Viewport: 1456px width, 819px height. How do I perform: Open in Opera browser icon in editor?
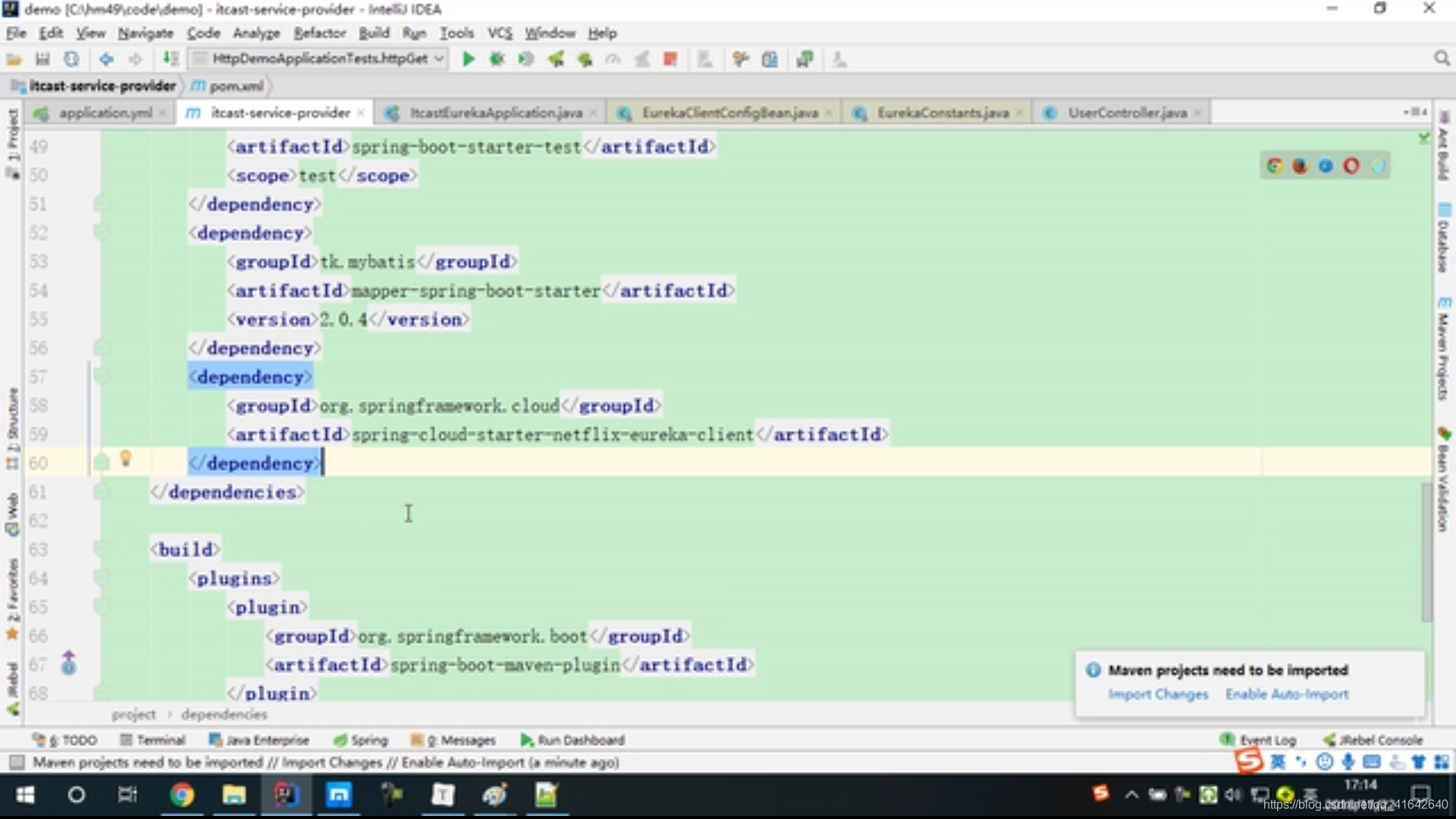coord(1351,165)
